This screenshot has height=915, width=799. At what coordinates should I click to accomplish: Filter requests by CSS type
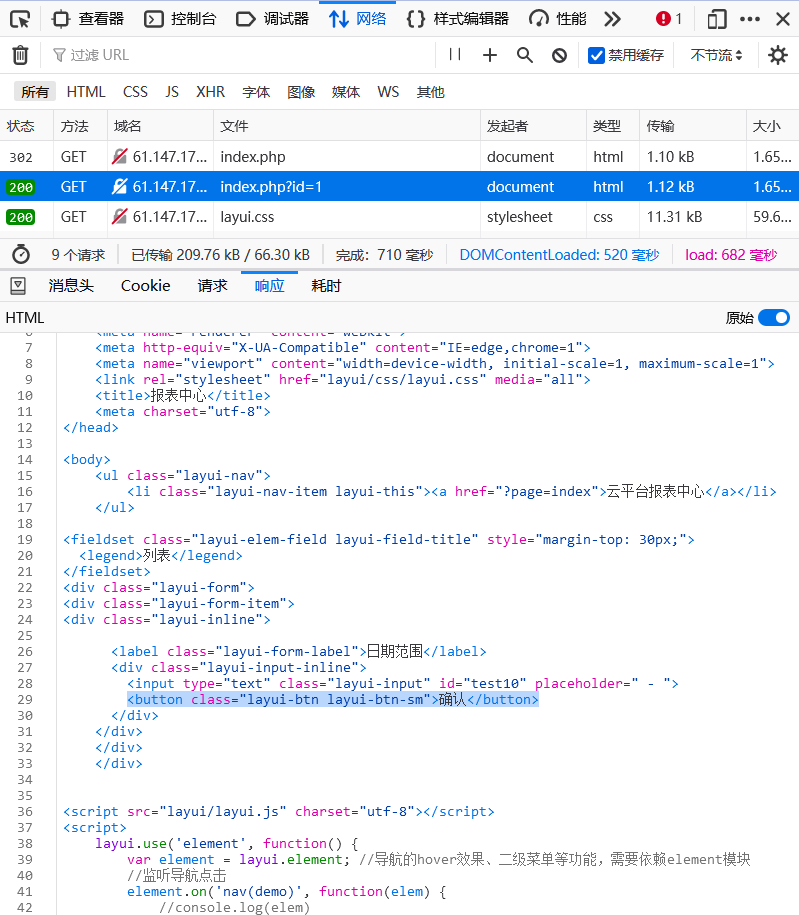click(135, 92)
